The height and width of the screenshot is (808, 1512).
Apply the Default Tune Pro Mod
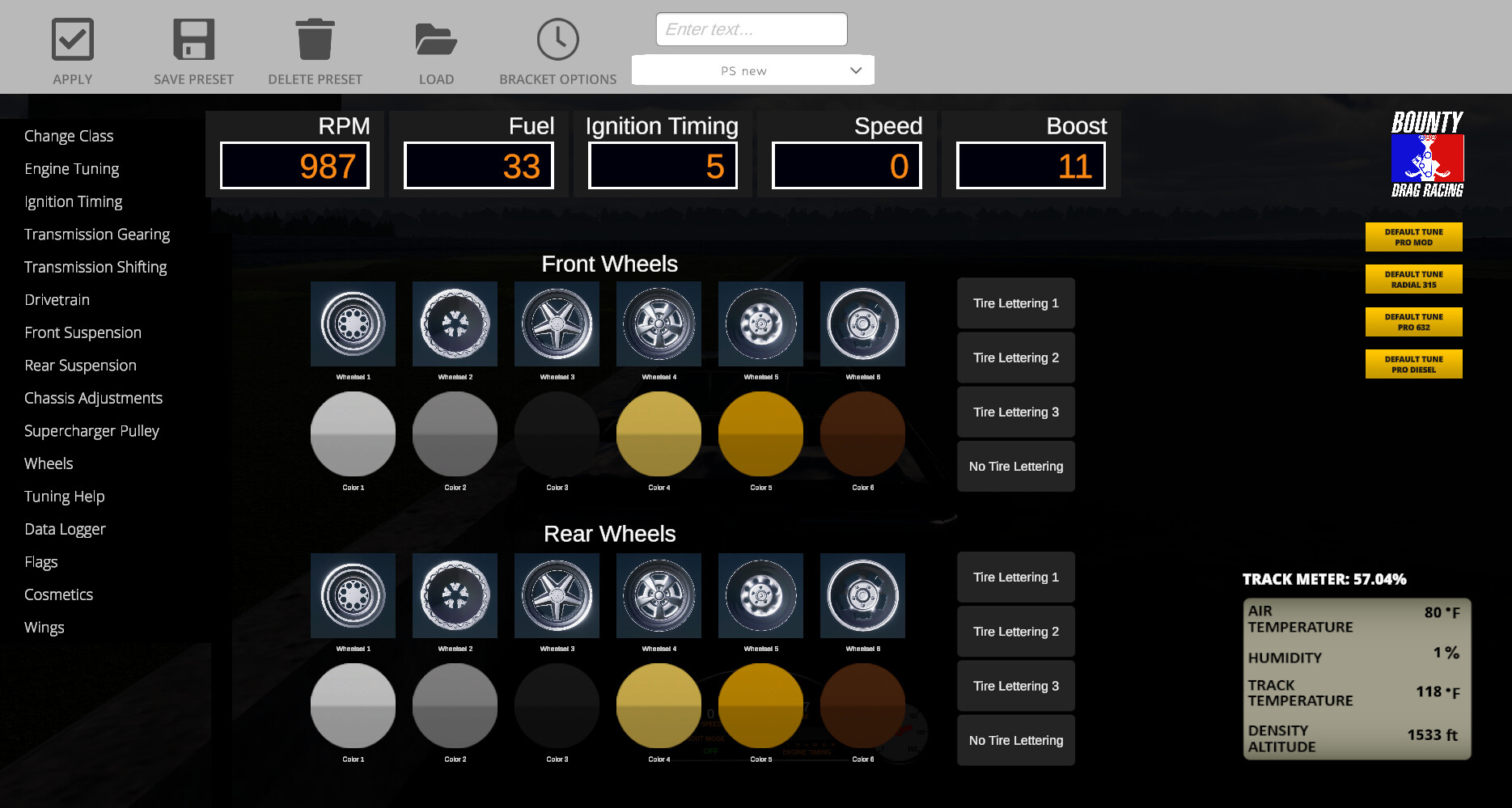[x=1413, y=236]
